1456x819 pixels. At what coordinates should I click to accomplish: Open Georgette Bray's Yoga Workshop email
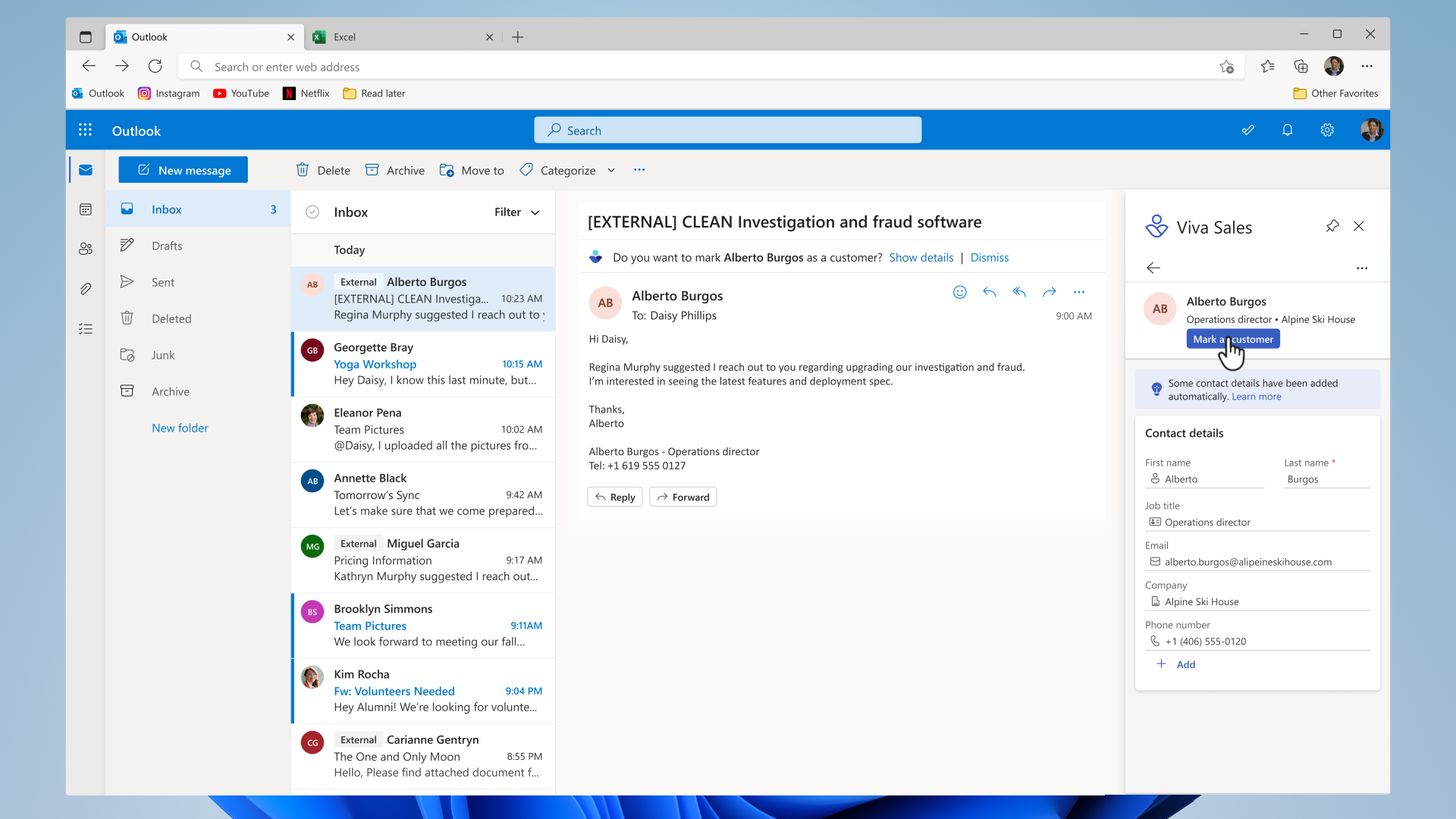pyautogui.click(x=423, y=364)
